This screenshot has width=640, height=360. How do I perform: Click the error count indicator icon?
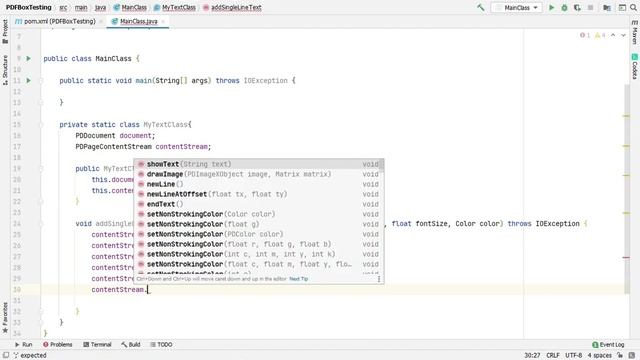[585, 35]
